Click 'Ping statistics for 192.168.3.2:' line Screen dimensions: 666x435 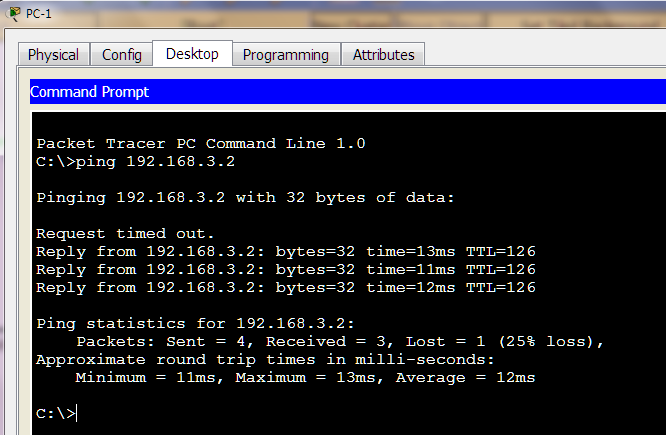point(195,324)
